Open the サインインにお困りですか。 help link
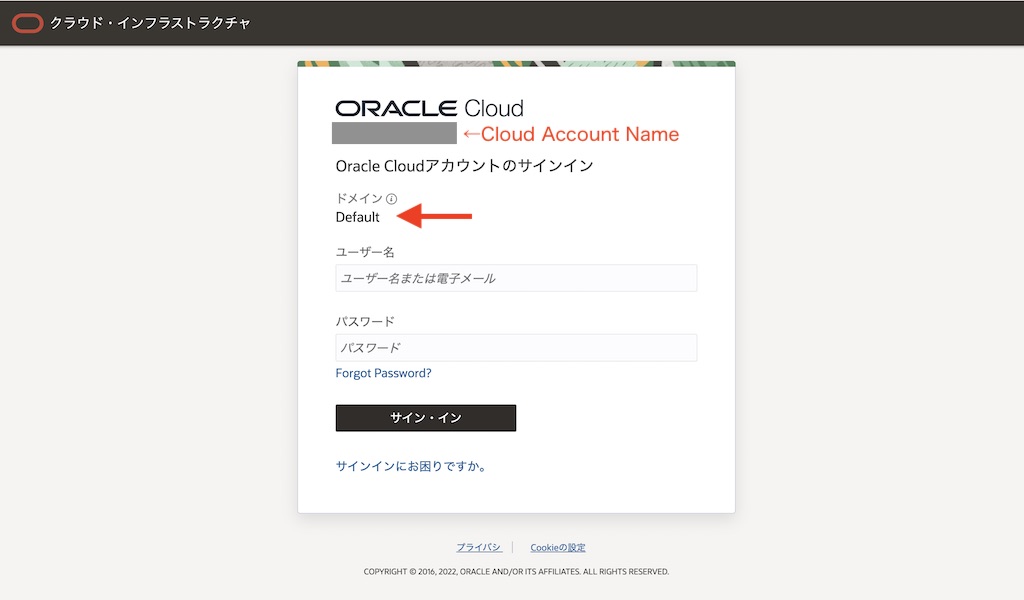 coord(411,466)
